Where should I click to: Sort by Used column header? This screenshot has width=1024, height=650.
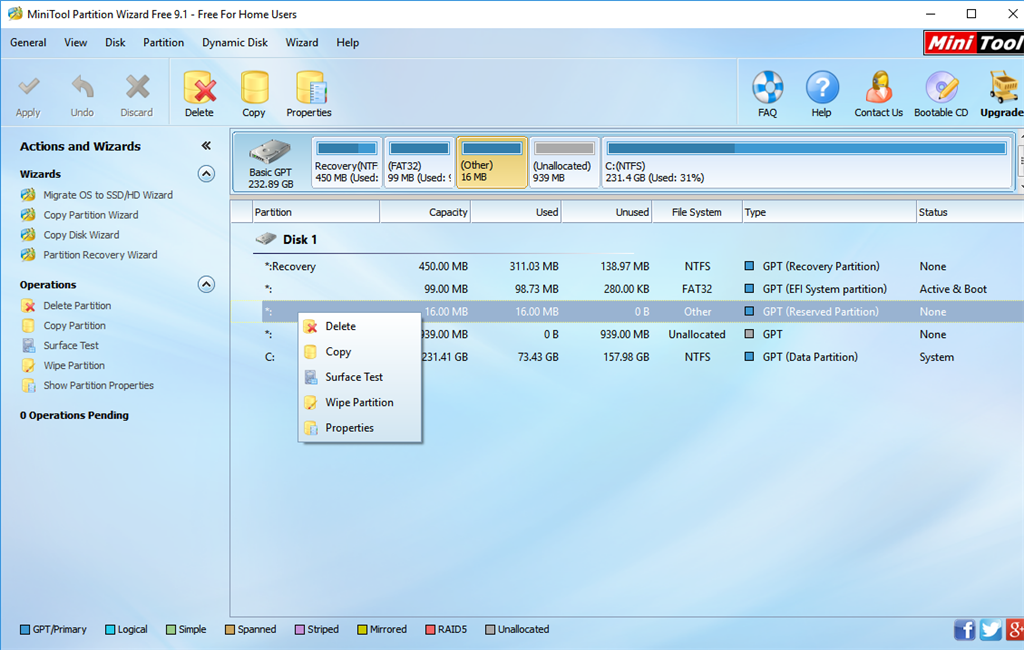516,212
